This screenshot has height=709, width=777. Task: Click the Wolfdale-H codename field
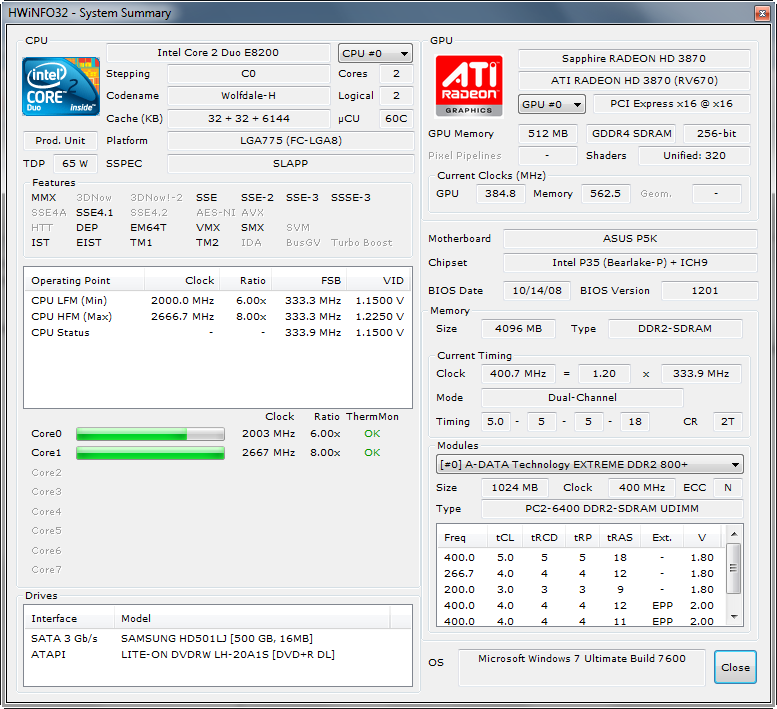point(248,96)
